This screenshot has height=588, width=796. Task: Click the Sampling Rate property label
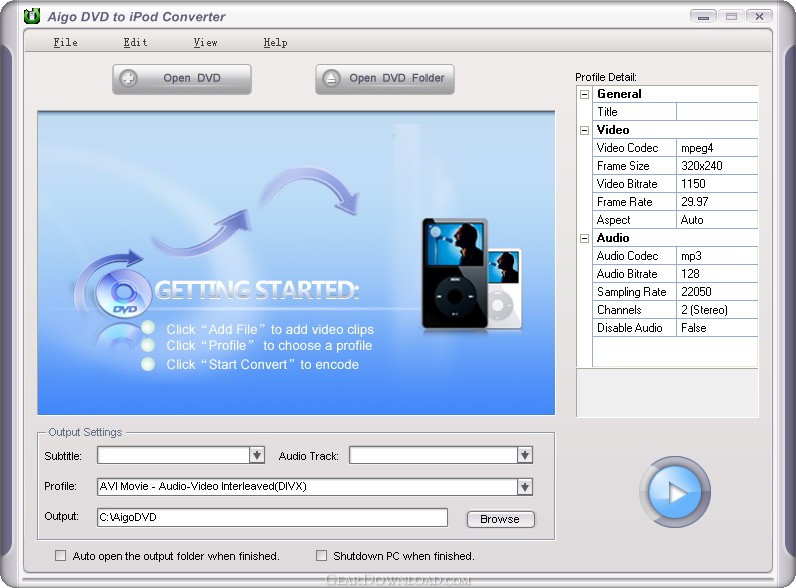(x=632, y=292)
